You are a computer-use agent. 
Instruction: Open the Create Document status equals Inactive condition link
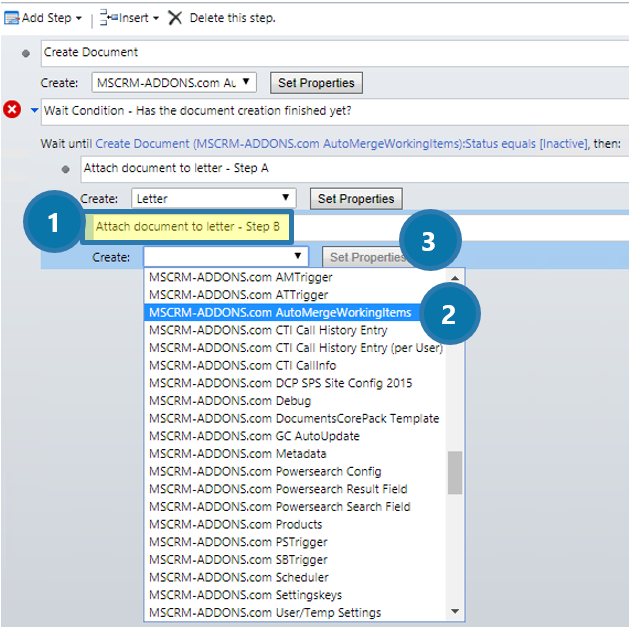342,144
